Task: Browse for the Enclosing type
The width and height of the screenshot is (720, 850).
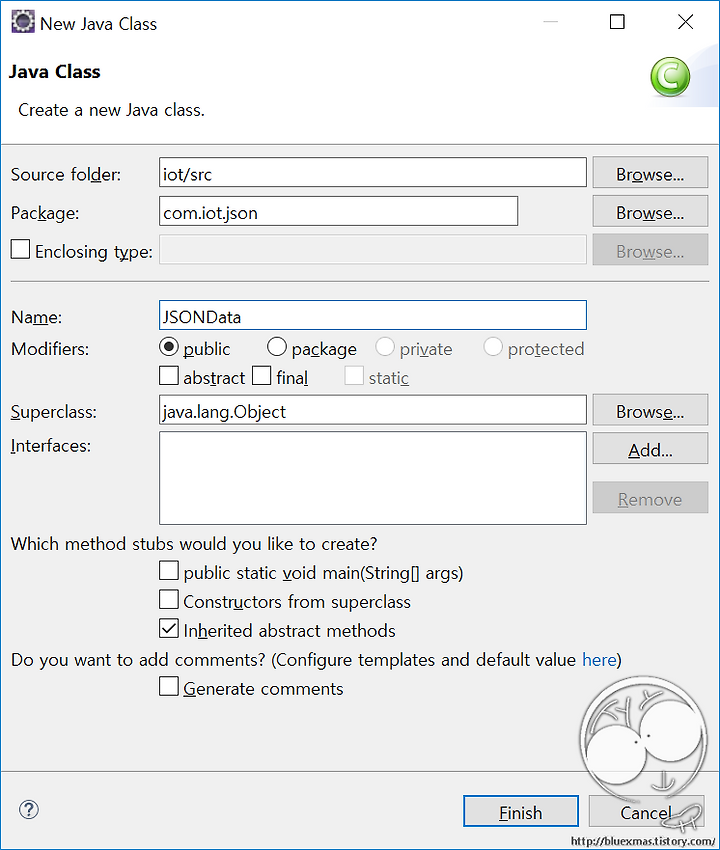Action: point(650,250)
